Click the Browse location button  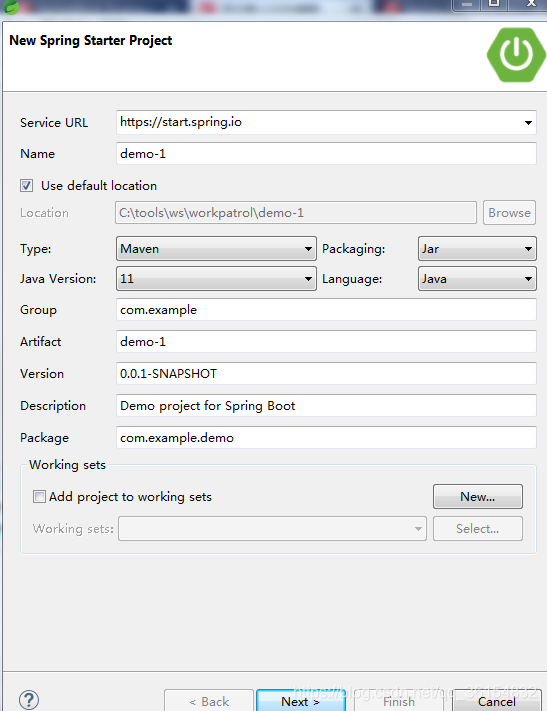pos(509,213)
